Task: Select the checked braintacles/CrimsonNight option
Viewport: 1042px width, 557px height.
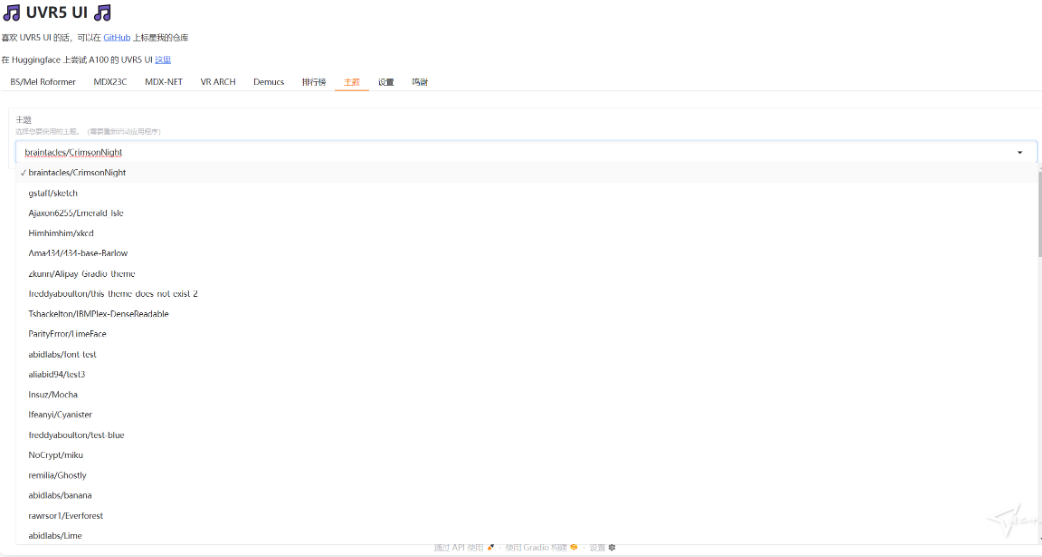Action: click(526, 172)
